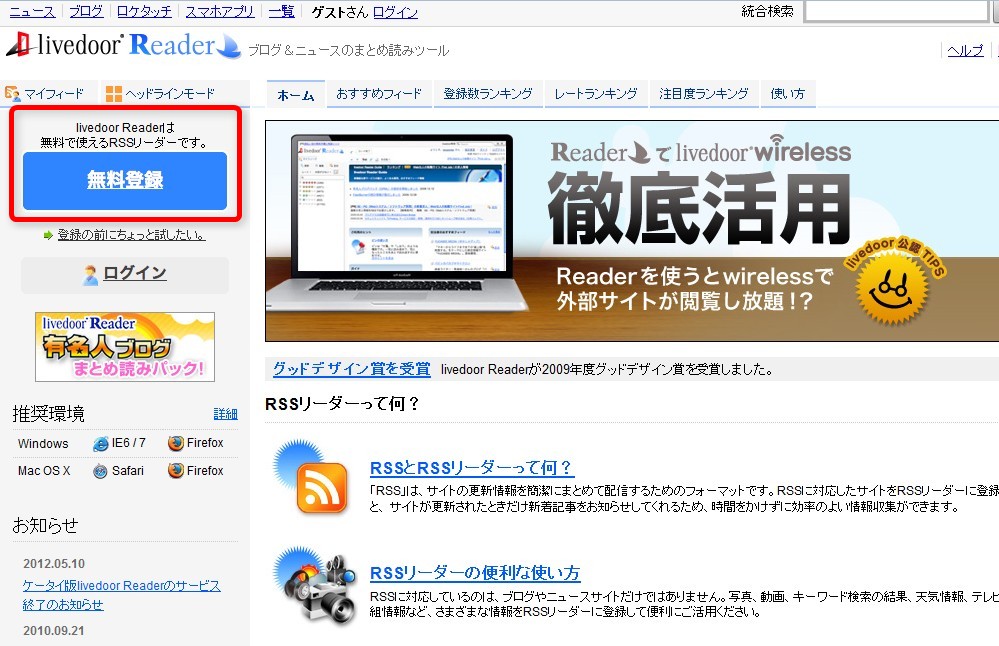Switch to the おすすめフィード tab
Image resolution: width=999 pixels, height=646 pixels.
[x=379, y=94]
